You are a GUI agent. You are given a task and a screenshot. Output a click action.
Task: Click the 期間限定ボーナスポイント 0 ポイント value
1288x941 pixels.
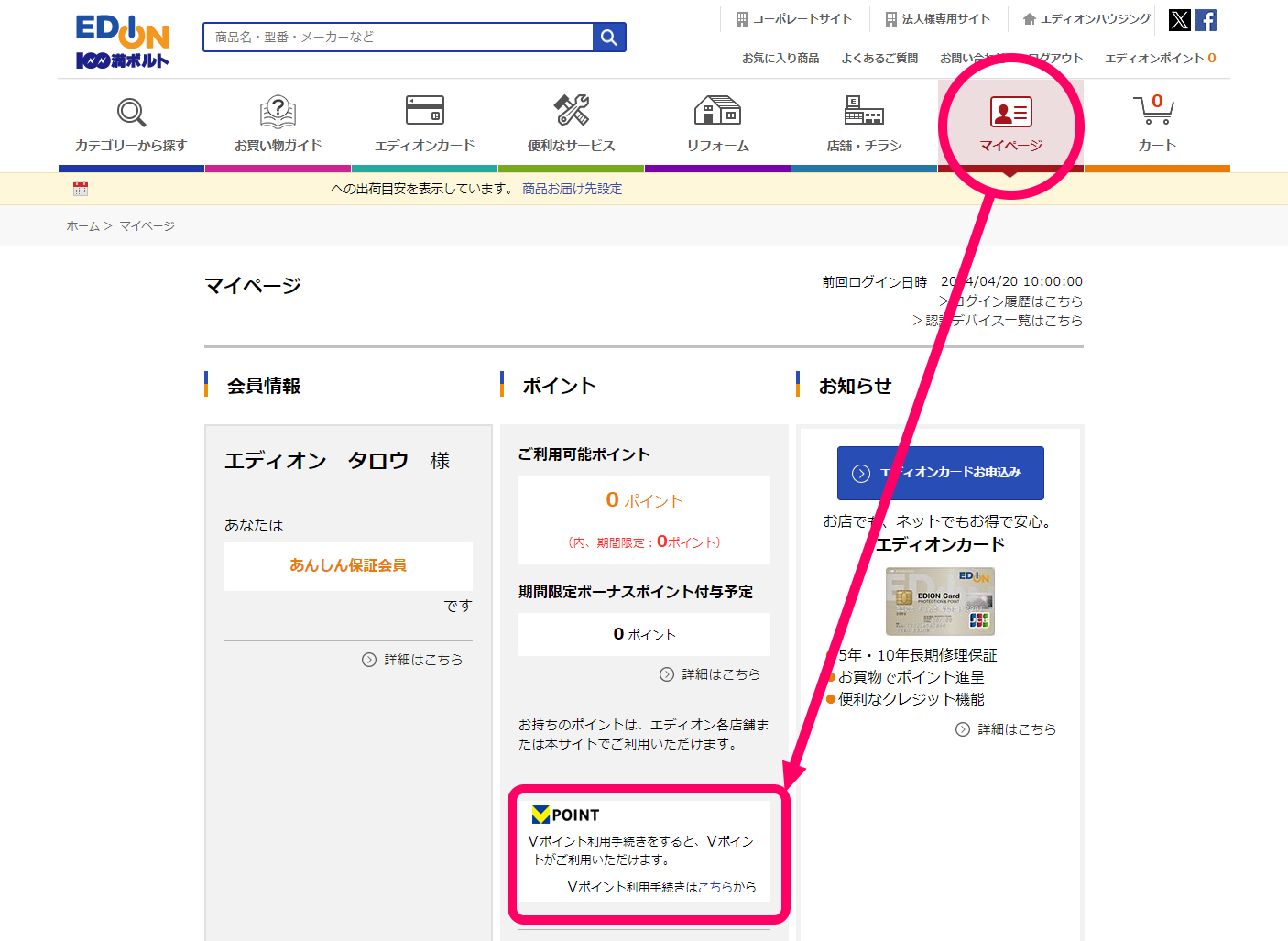point(644,634)
